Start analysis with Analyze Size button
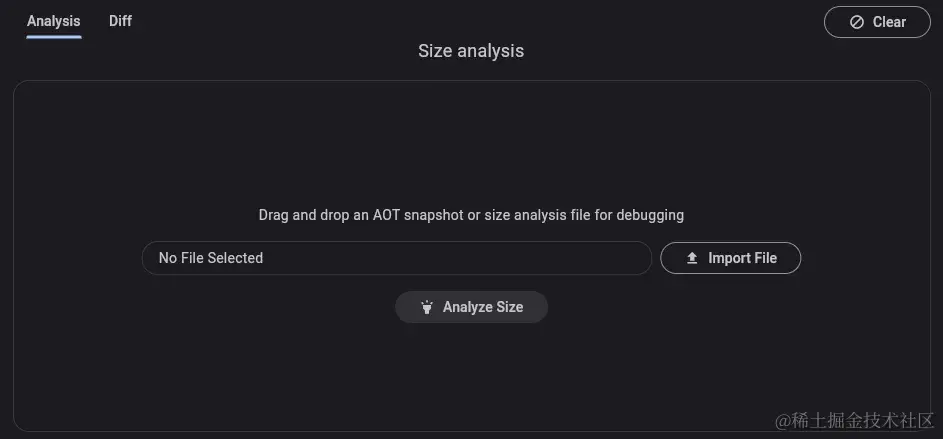Image resolution: width=943 pixels, height=439 pixels. click(471, 307)
